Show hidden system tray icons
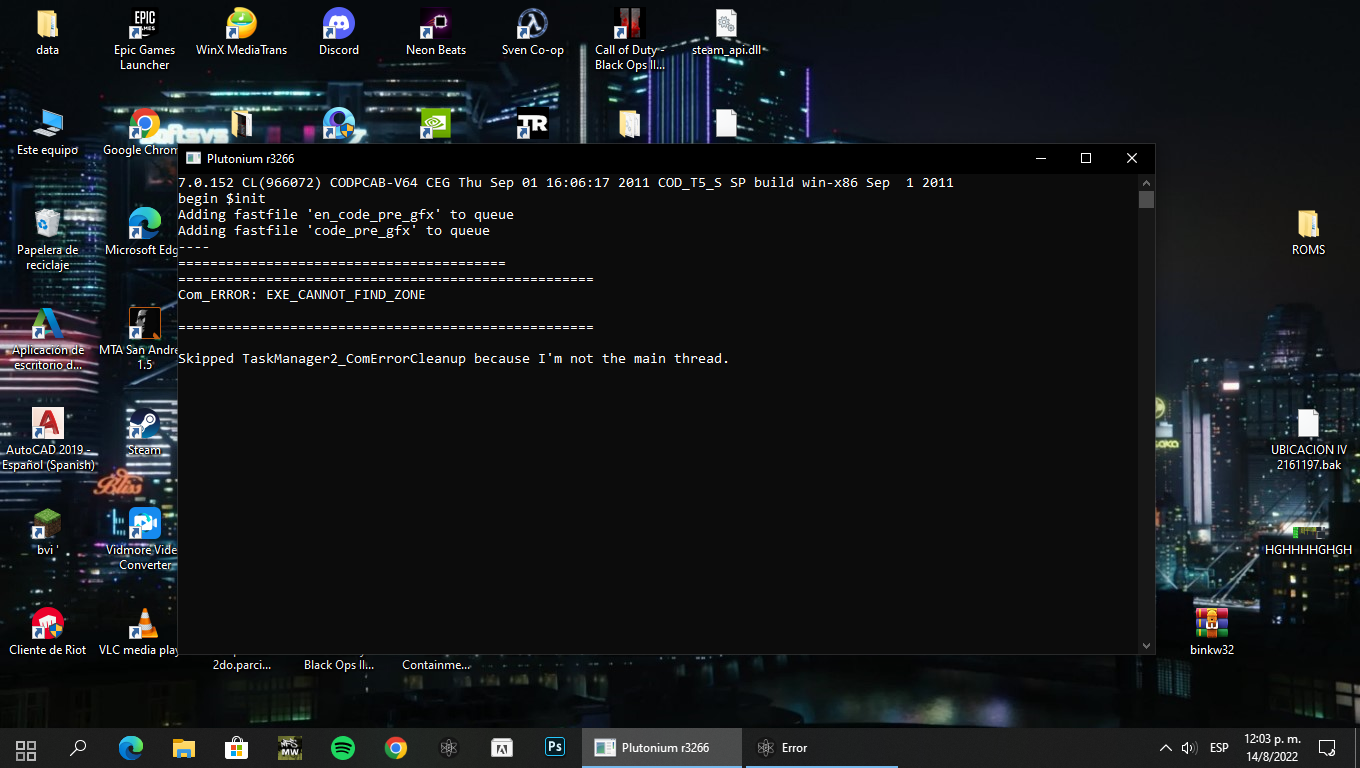The image size is (1360, 768). [1165, 748]
